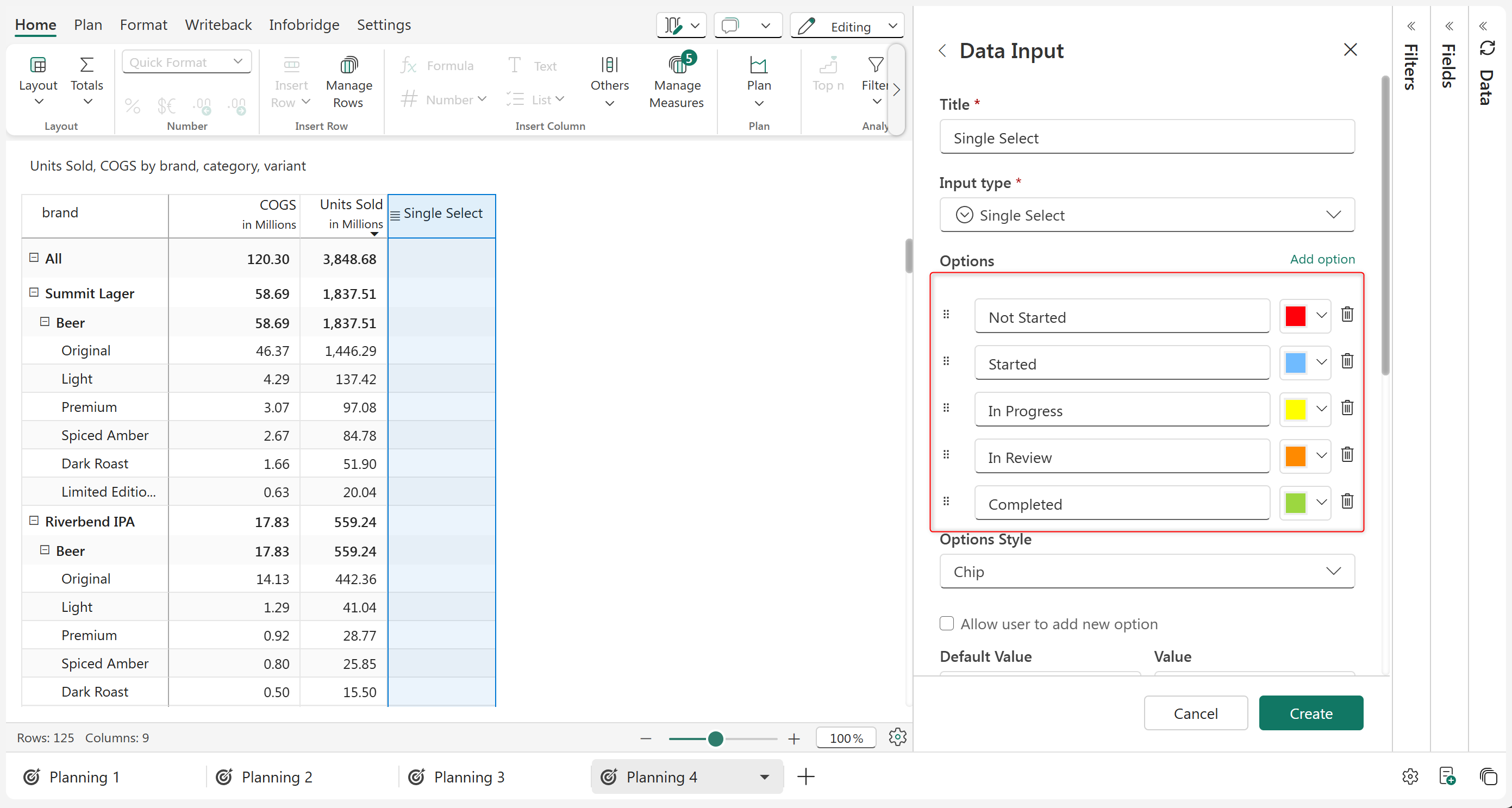Open the Input type dropdown

(x=1147, y=215)
